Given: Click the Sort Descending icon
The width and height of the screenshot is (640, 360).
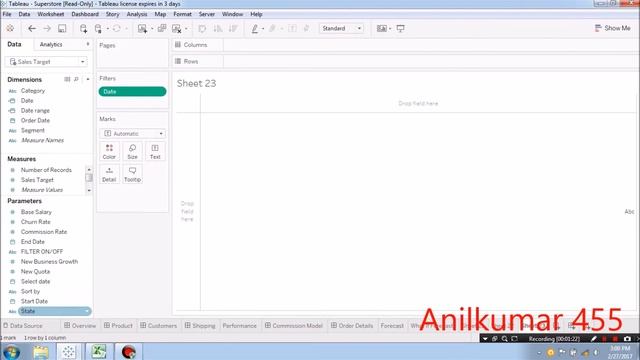Looking at the screenshot, I should point(233,28).
